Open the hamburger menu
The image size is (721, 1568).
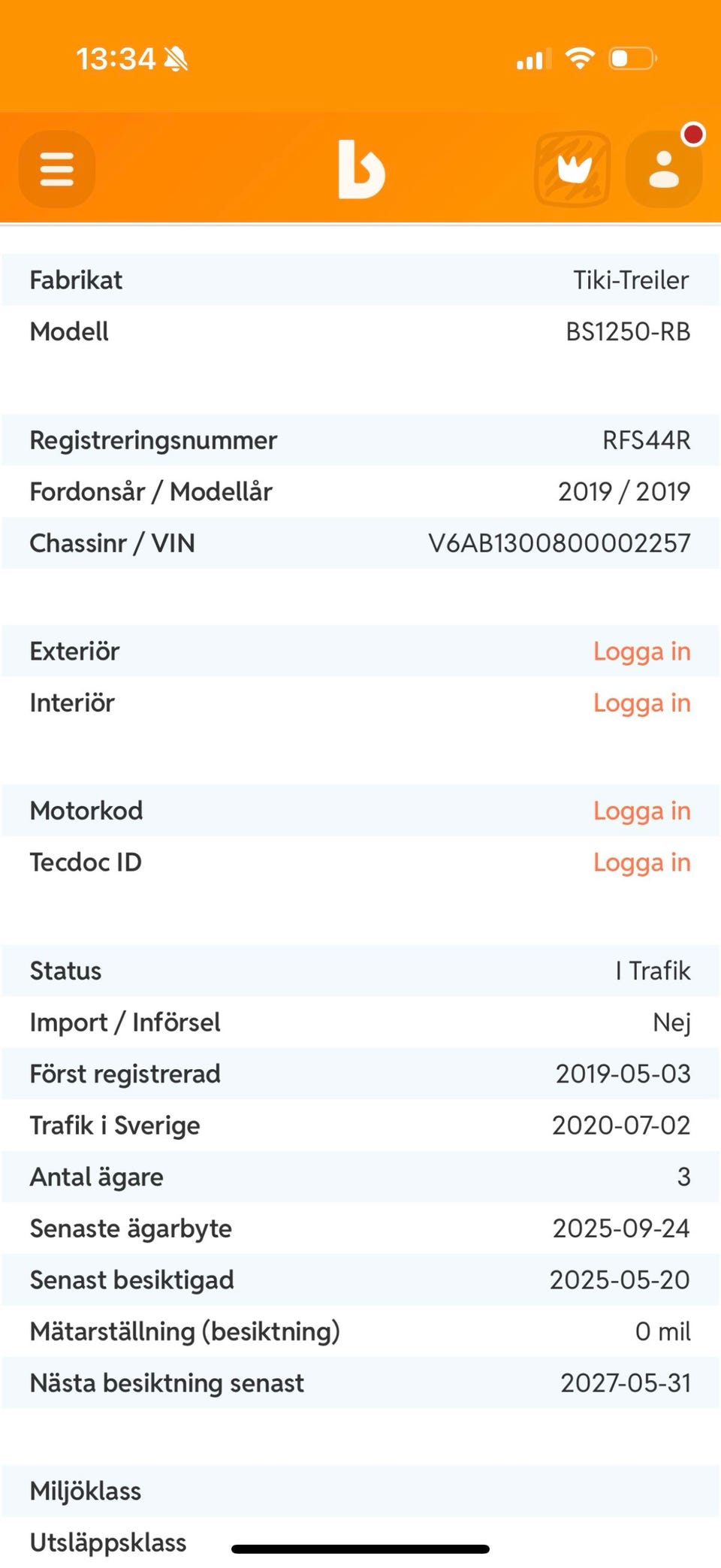point(57,169)
